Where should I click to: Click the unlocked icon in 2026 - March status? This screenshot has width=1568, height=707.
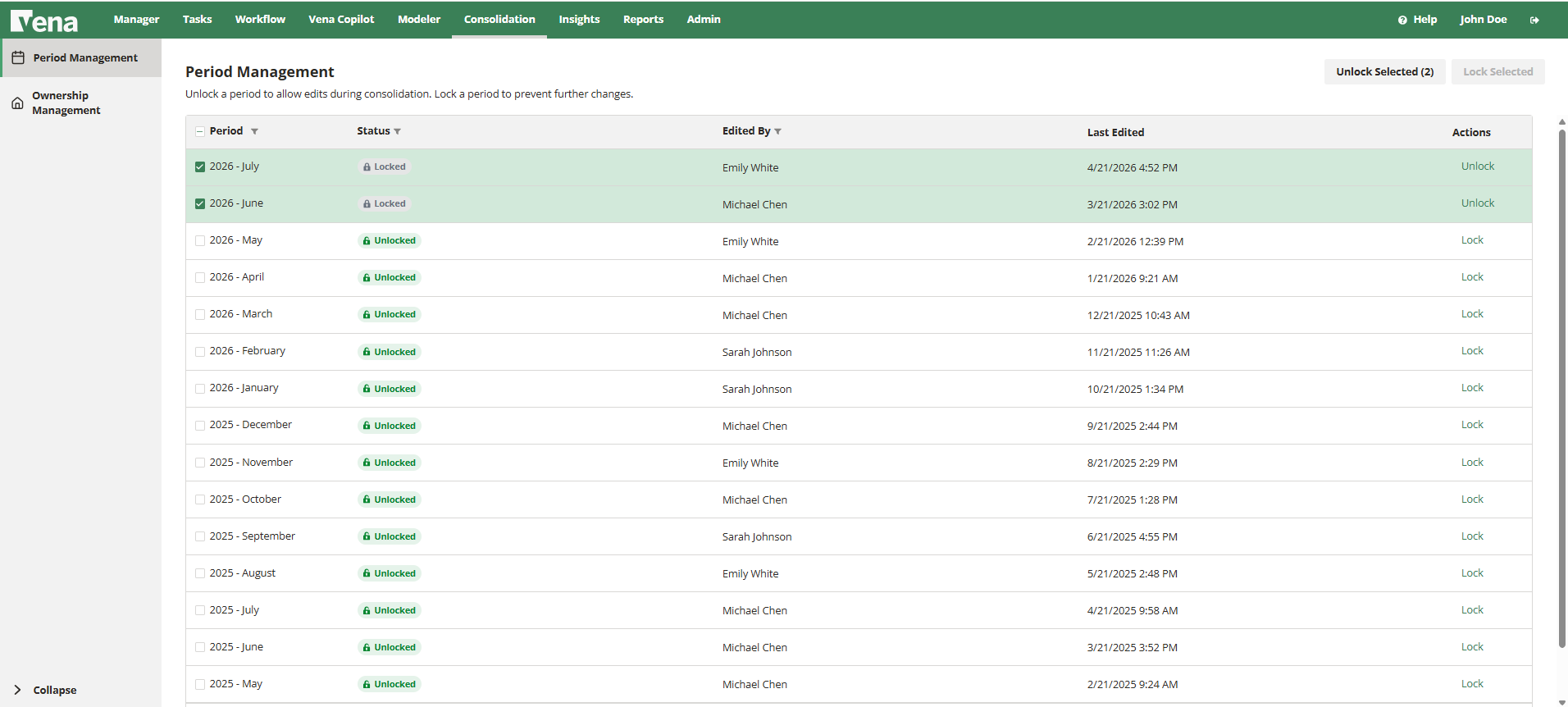(x=367, y=314)
